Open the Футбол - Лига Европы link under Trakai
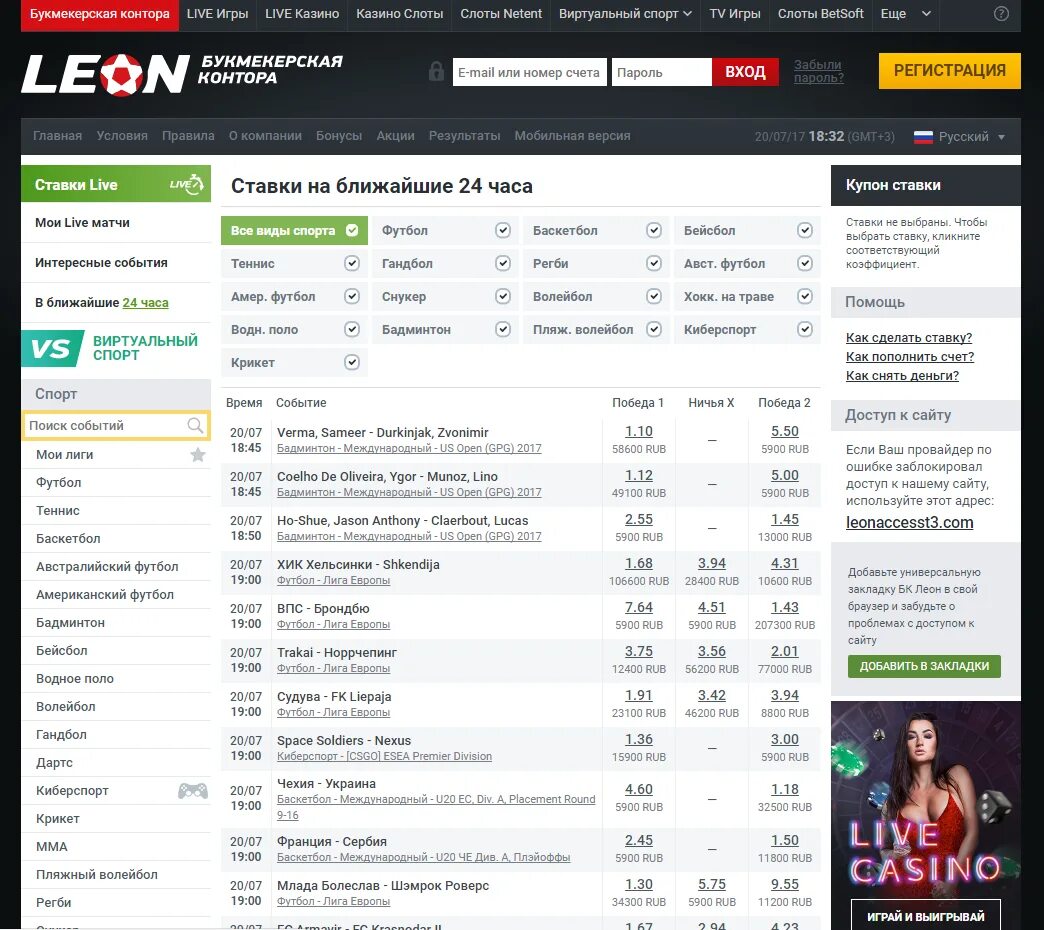Image resolution: width=1044 pixels, height=930 pixels. coord(333,668)
